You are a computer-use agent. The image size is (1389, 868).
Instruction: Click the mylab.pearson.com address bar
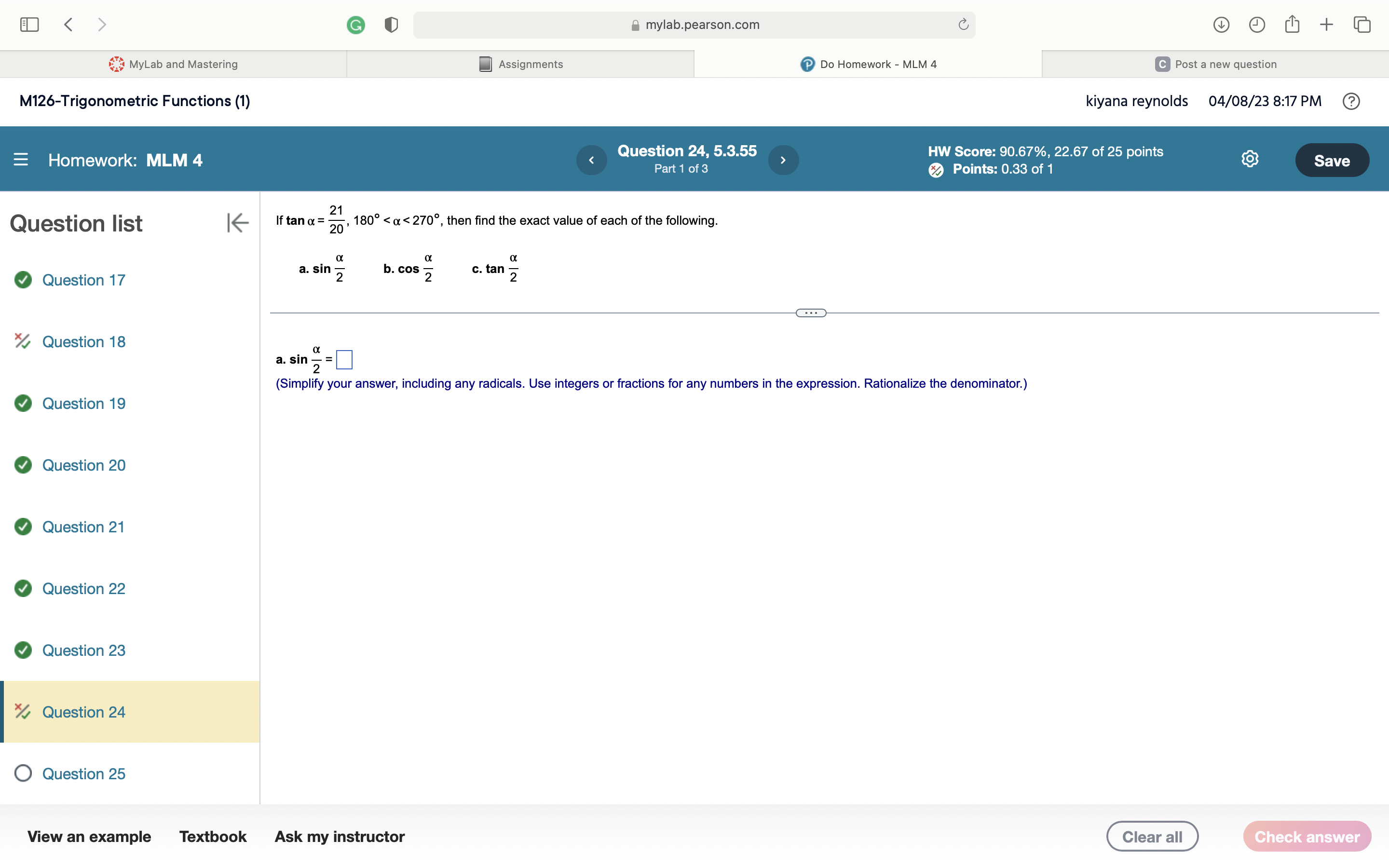click(694, 25)
